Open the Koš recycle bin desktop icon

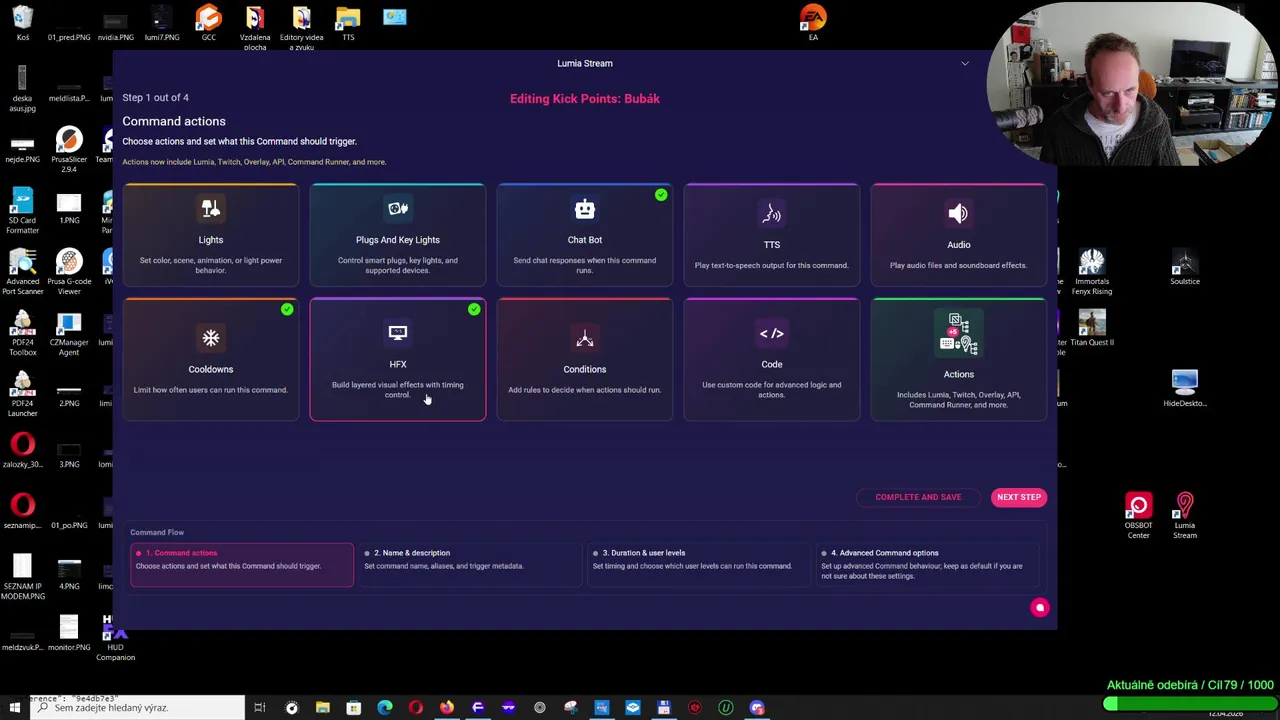pos(22,23)
